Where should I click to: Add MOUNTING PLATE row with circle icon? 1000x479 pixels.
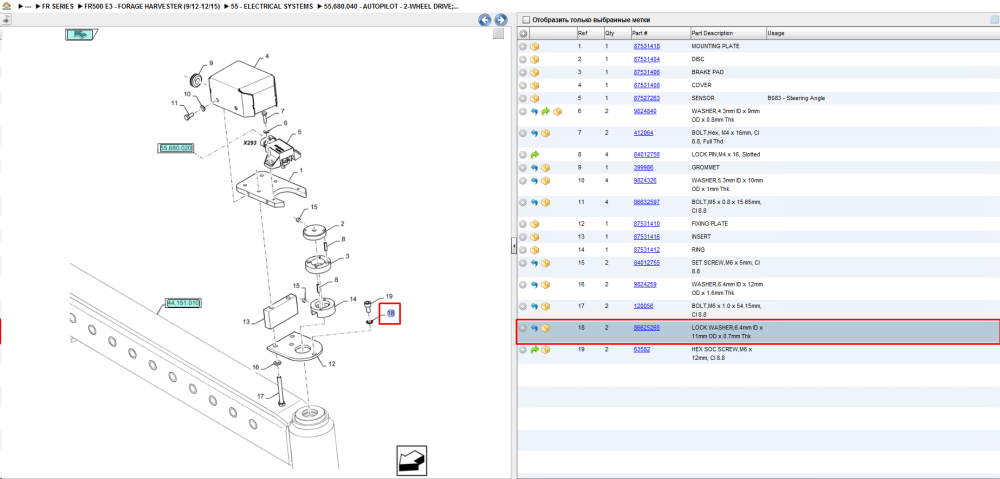(523, 47)
